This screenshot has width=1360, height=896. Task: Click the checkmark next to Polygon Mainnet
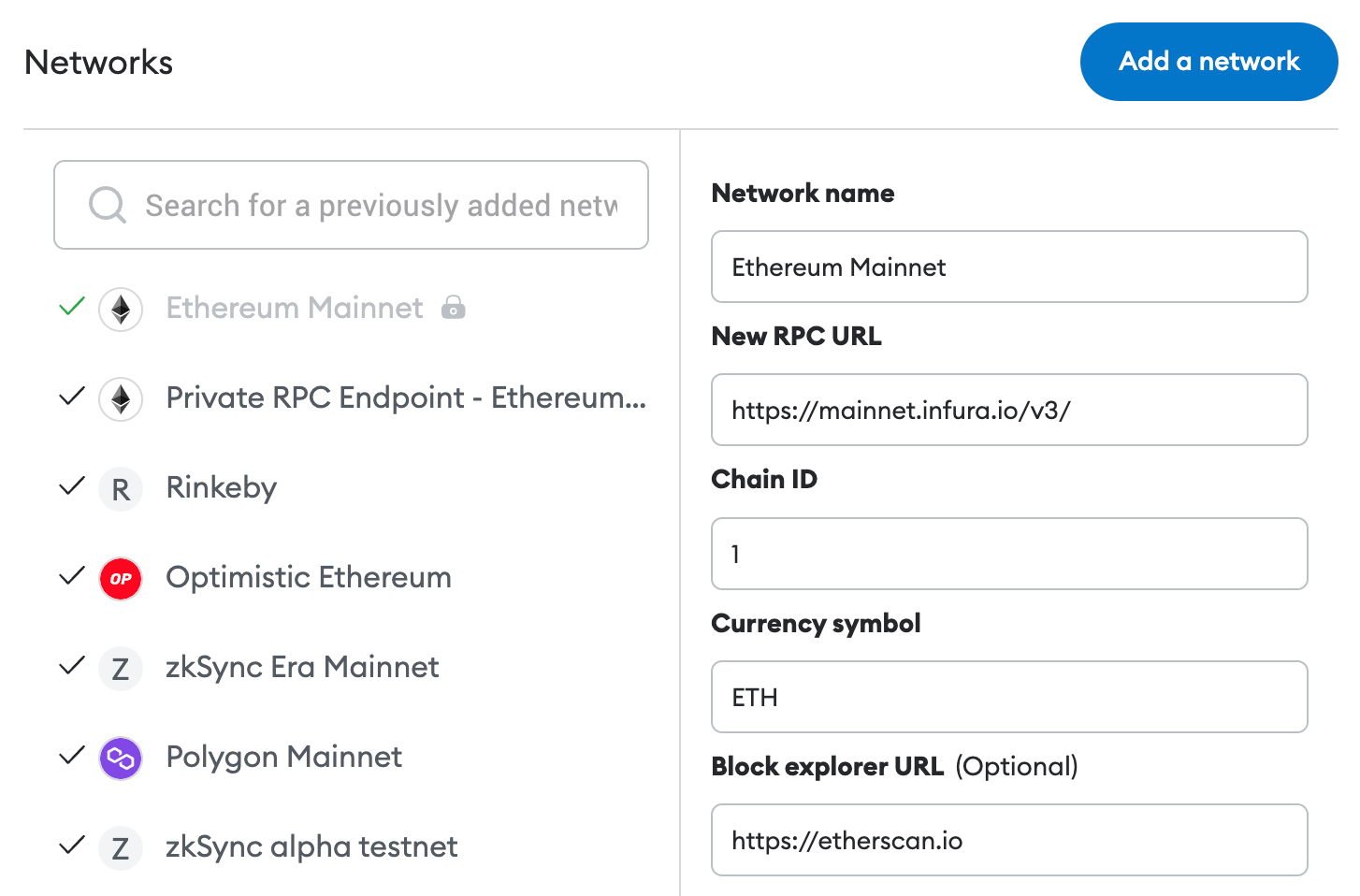click(x=72, y=755)
